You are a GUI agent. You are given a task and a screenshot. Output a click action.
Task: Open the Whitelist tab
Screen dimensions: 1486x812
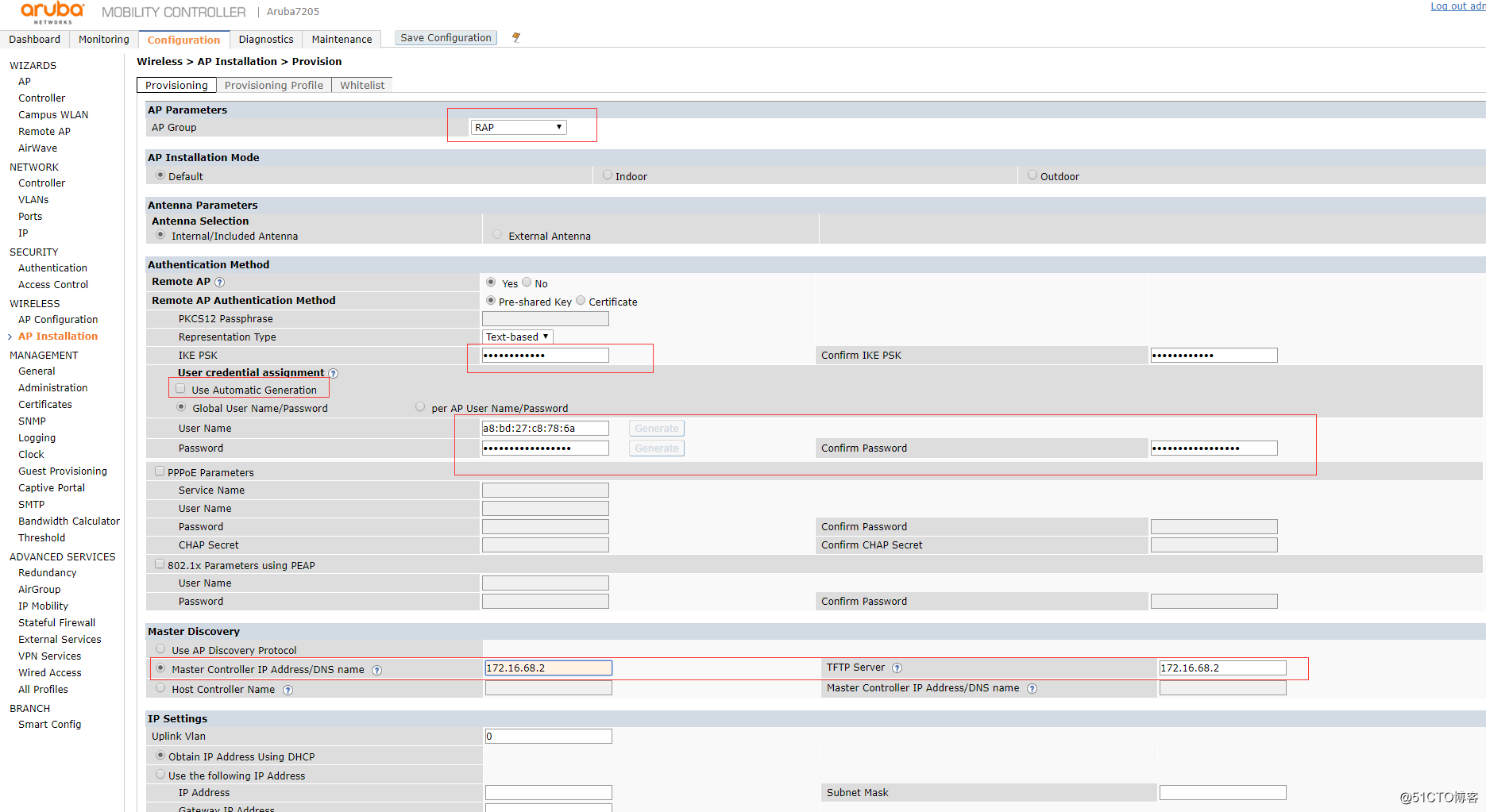(x=362, y=85)
